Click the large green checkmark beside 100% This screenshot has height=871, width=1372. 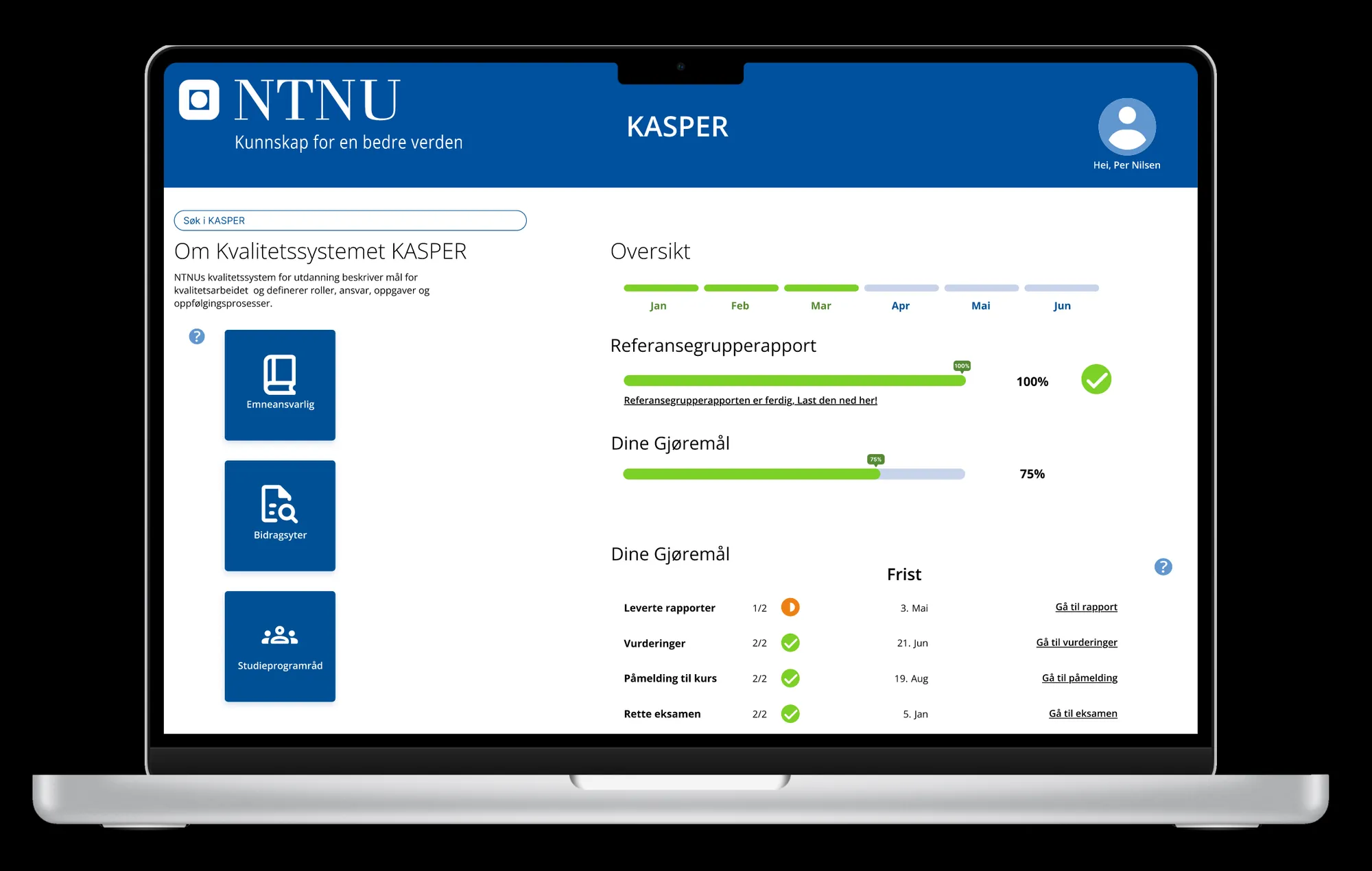click(1096, 379)
